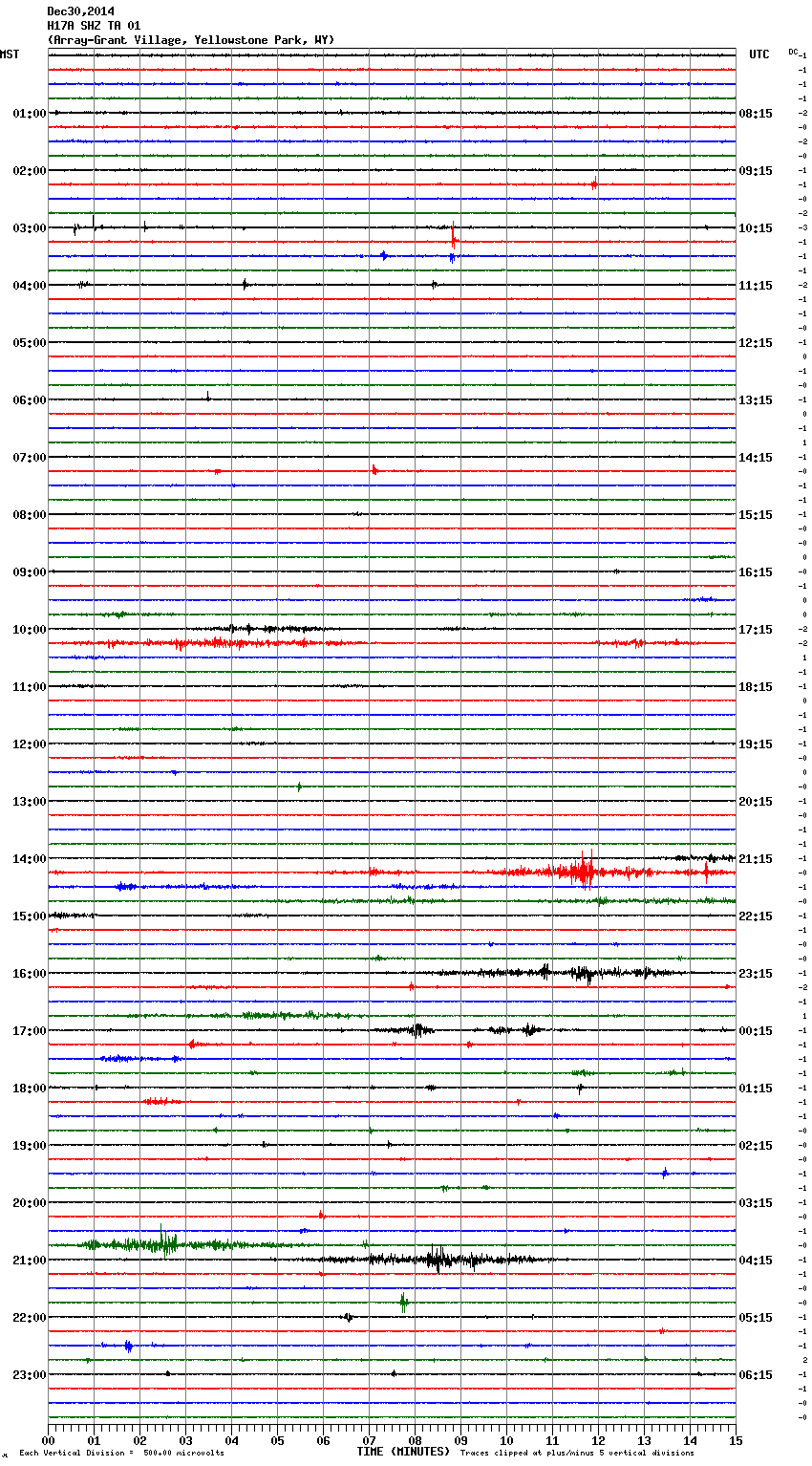812x1466 pixels.
Task: Select the 18:00 MST time label
Action: point(29,1089)
